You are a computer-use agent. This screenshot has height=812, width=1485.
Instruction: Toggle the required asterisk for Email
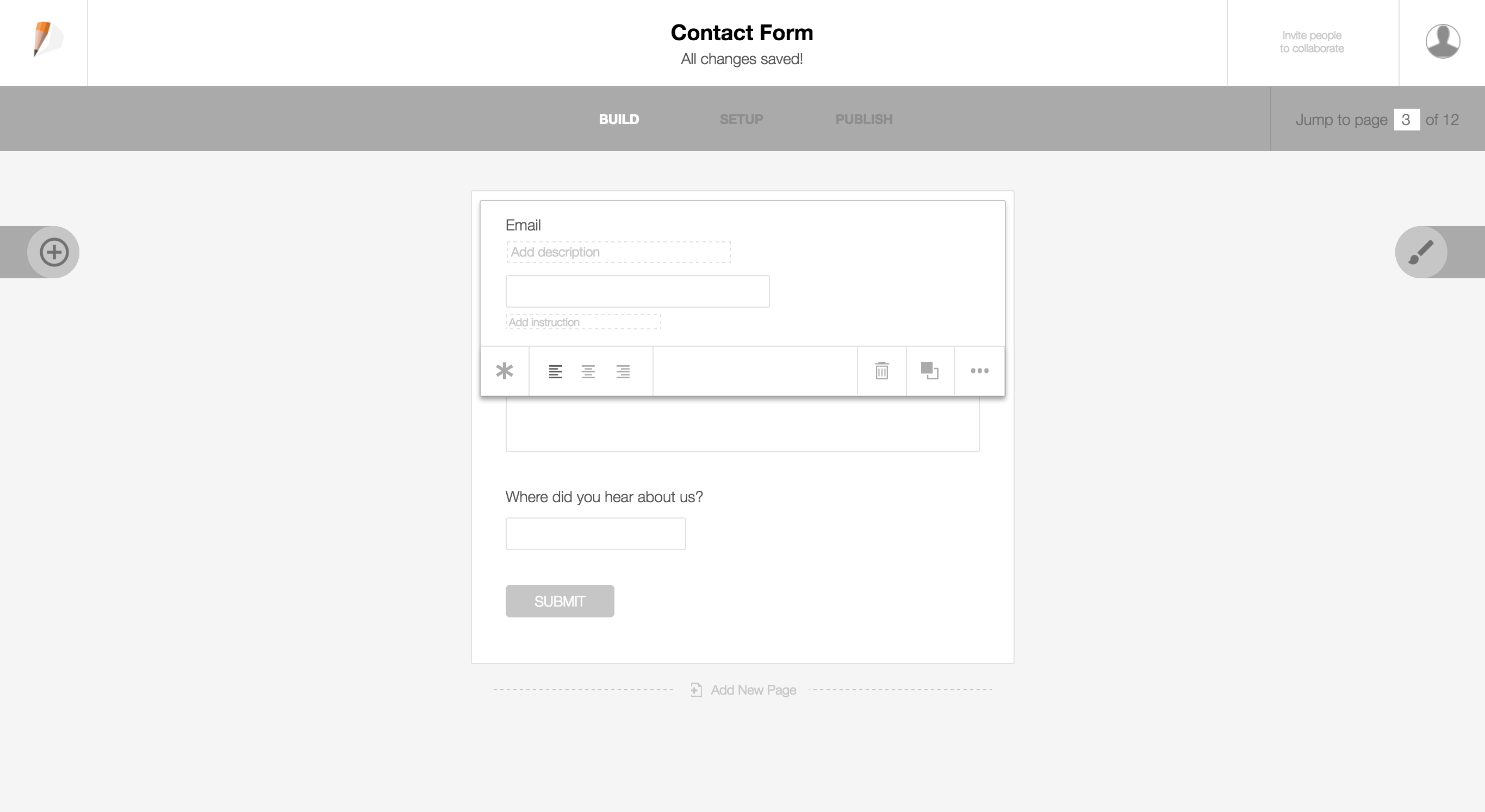click(505, 371)
